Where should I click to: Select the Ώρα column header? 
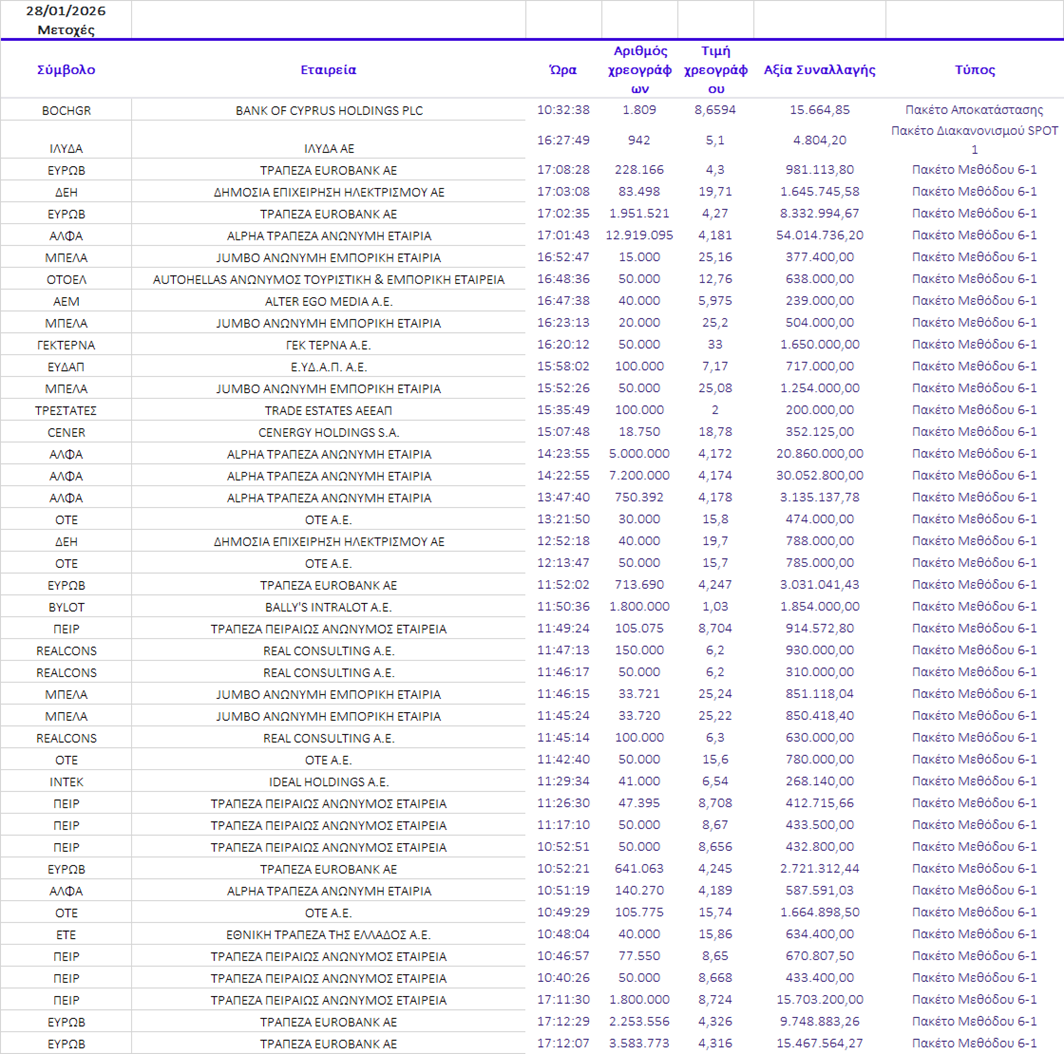tap(563, 69)
